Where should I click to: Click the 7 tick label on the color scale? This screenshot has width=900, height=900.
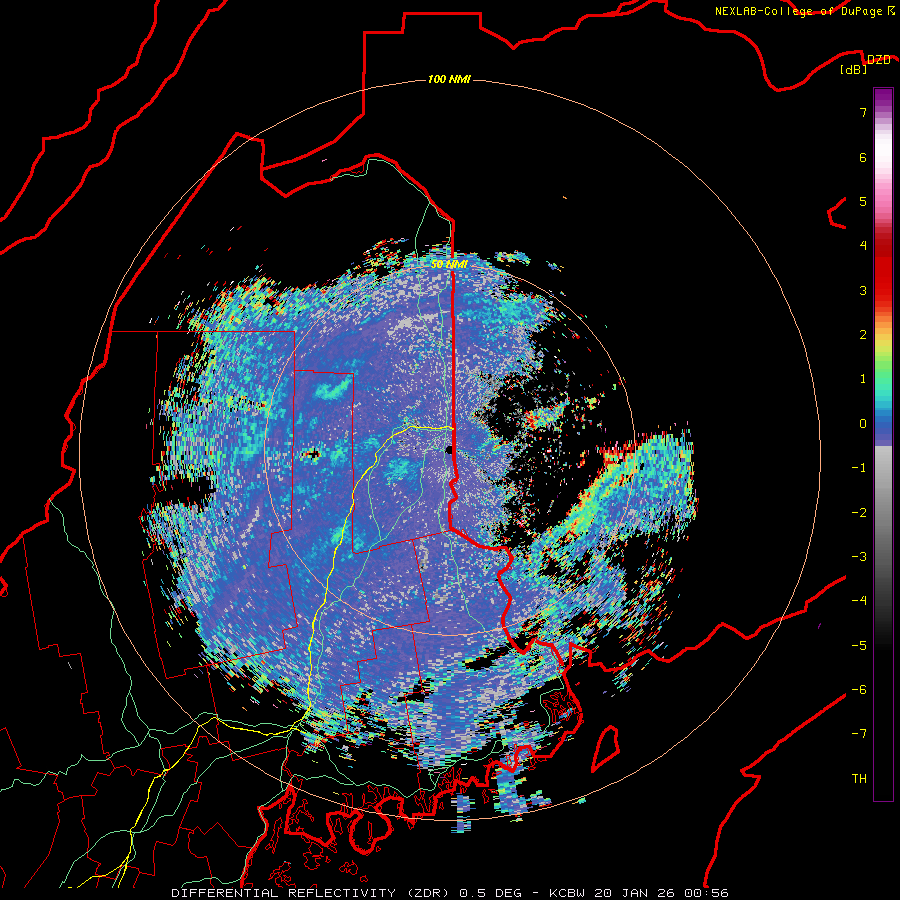(x=863, y=112)
